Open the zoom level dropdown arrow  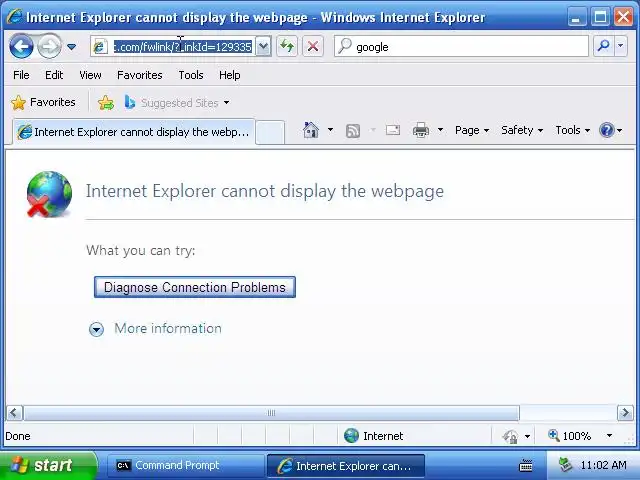pyautogui.click(x=609, y=436)
